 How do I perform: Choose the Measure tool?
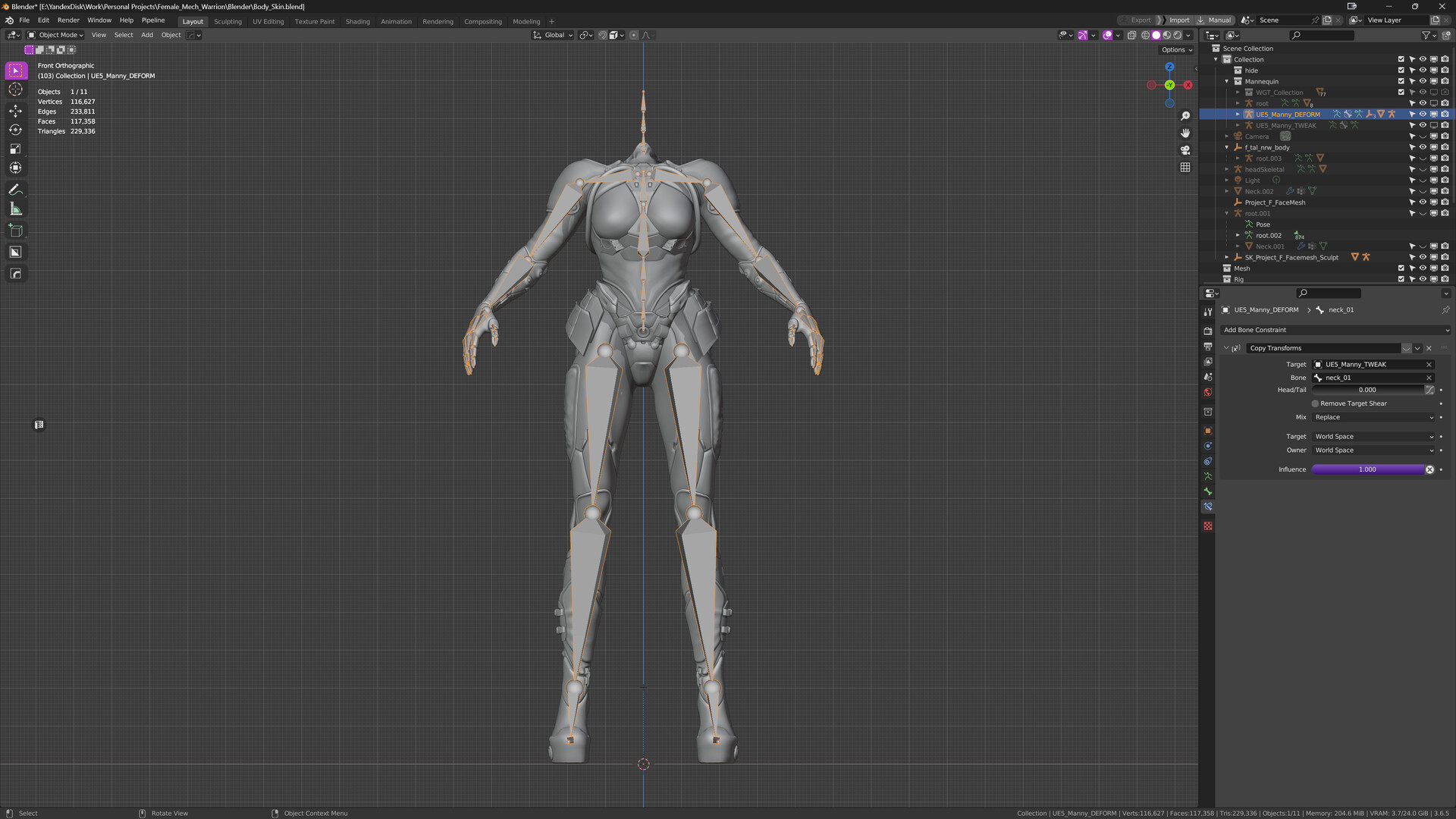[x=15, y=209]
